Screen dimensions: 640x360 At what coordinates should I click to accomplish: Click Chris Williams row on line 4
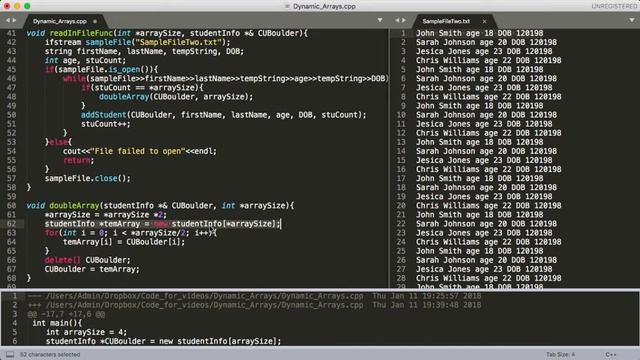[x=489, y=60]
